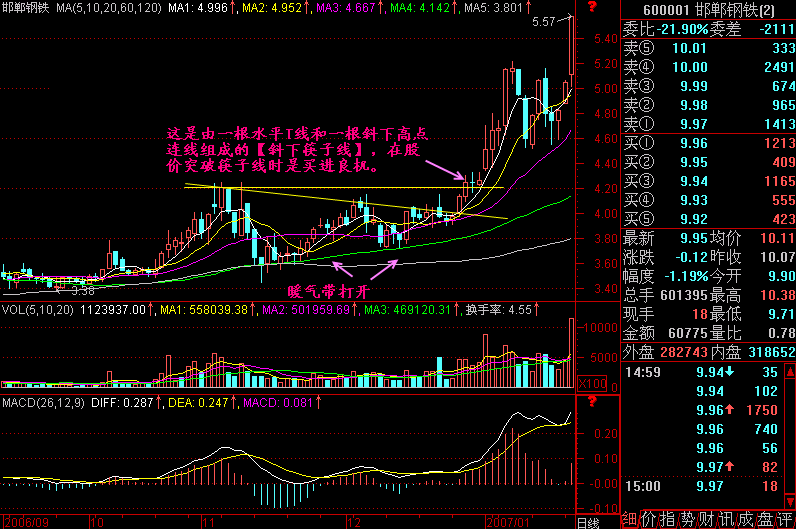
Task: Switch to the 细 tab
Action: (x=630, y=519)
